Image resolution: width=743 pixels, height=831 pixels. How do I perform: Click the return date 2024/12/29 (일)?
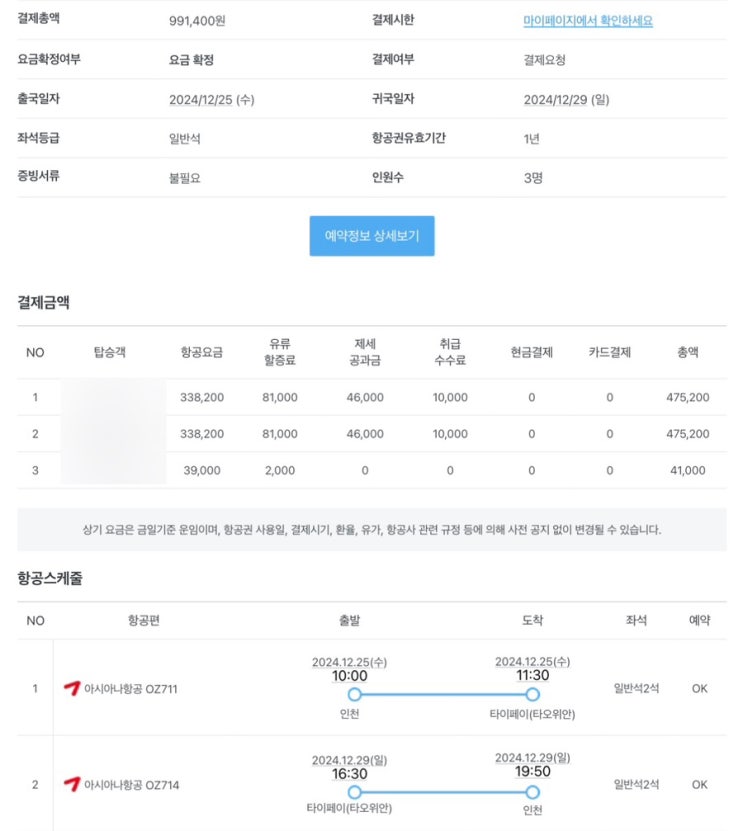click(567, 100)
